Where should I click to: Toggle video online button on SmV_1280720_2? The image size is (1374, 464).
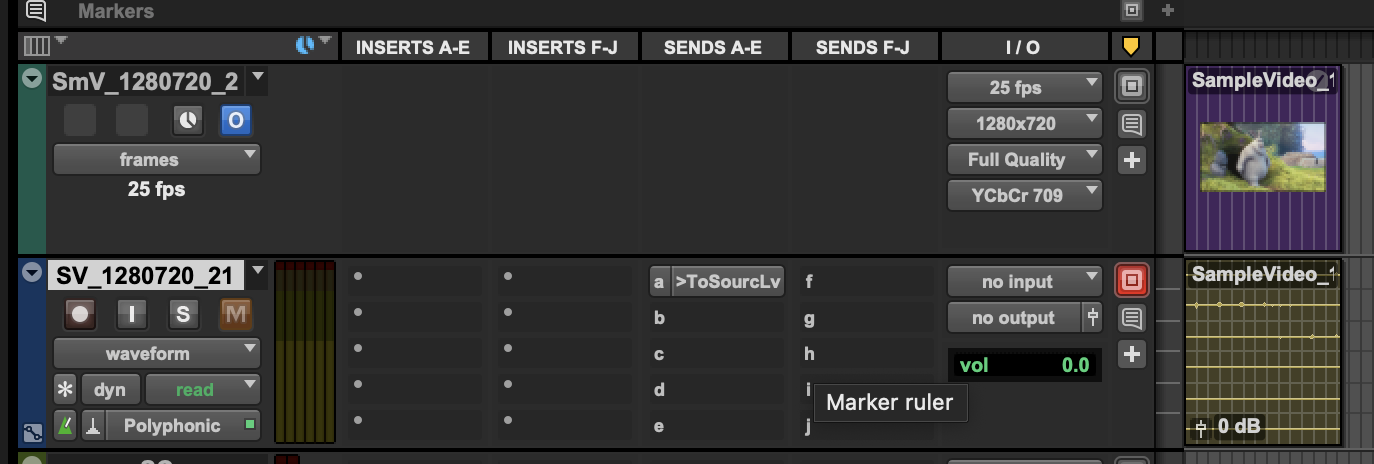tap(235, 121)
